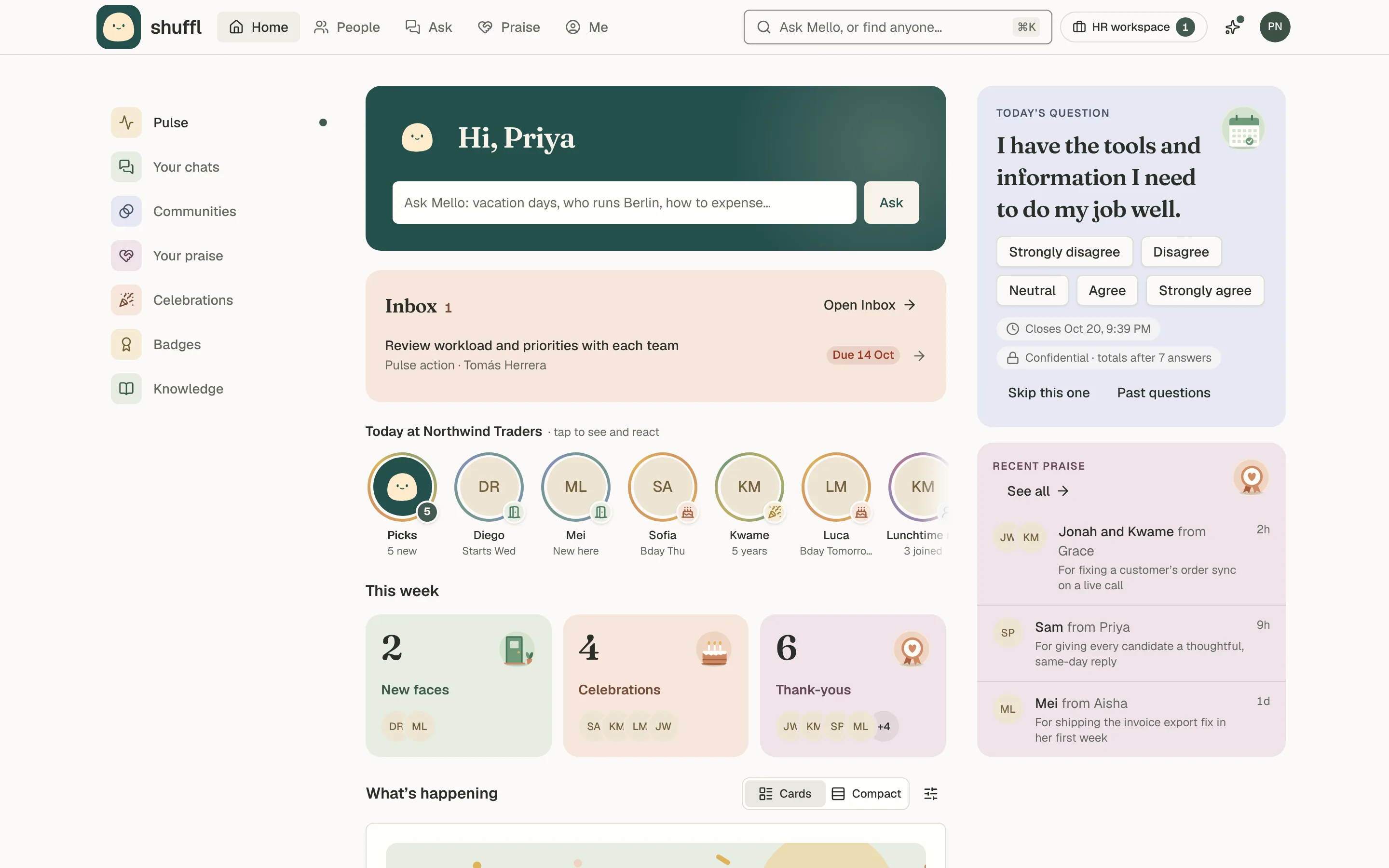Image resolution: width=1389 pixels, height=868 pixels.
Task: Open the PN profile avatar
Action: click(1275, 27)
